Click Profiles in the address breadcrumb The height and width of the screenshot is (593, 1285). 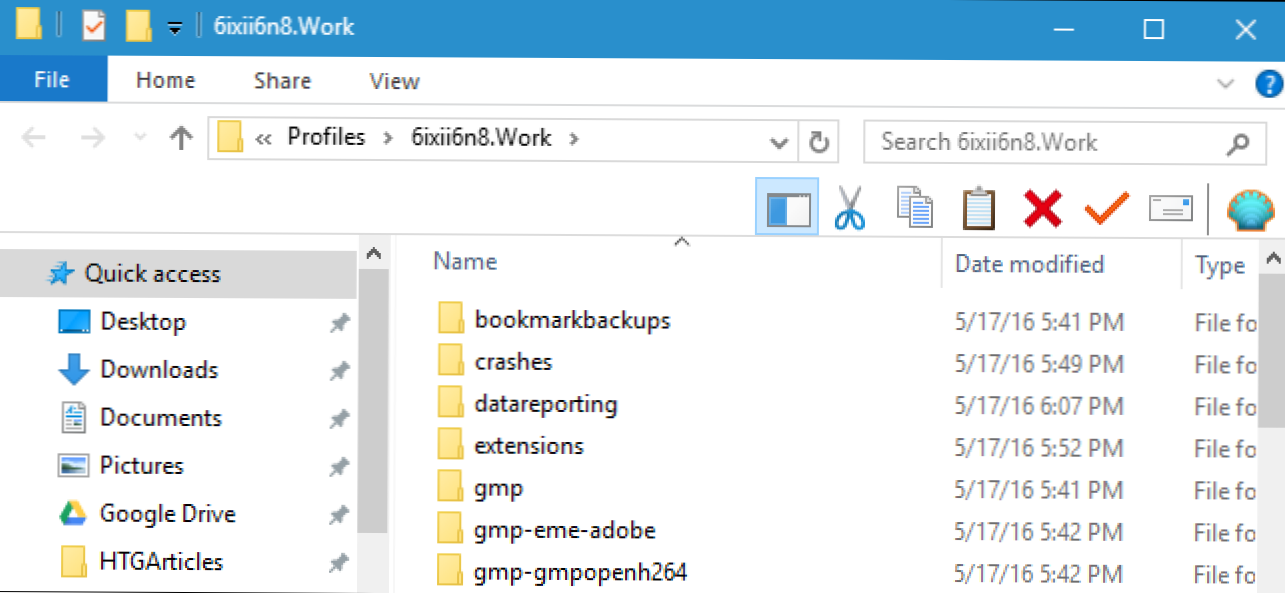click(x=326, y=137)
